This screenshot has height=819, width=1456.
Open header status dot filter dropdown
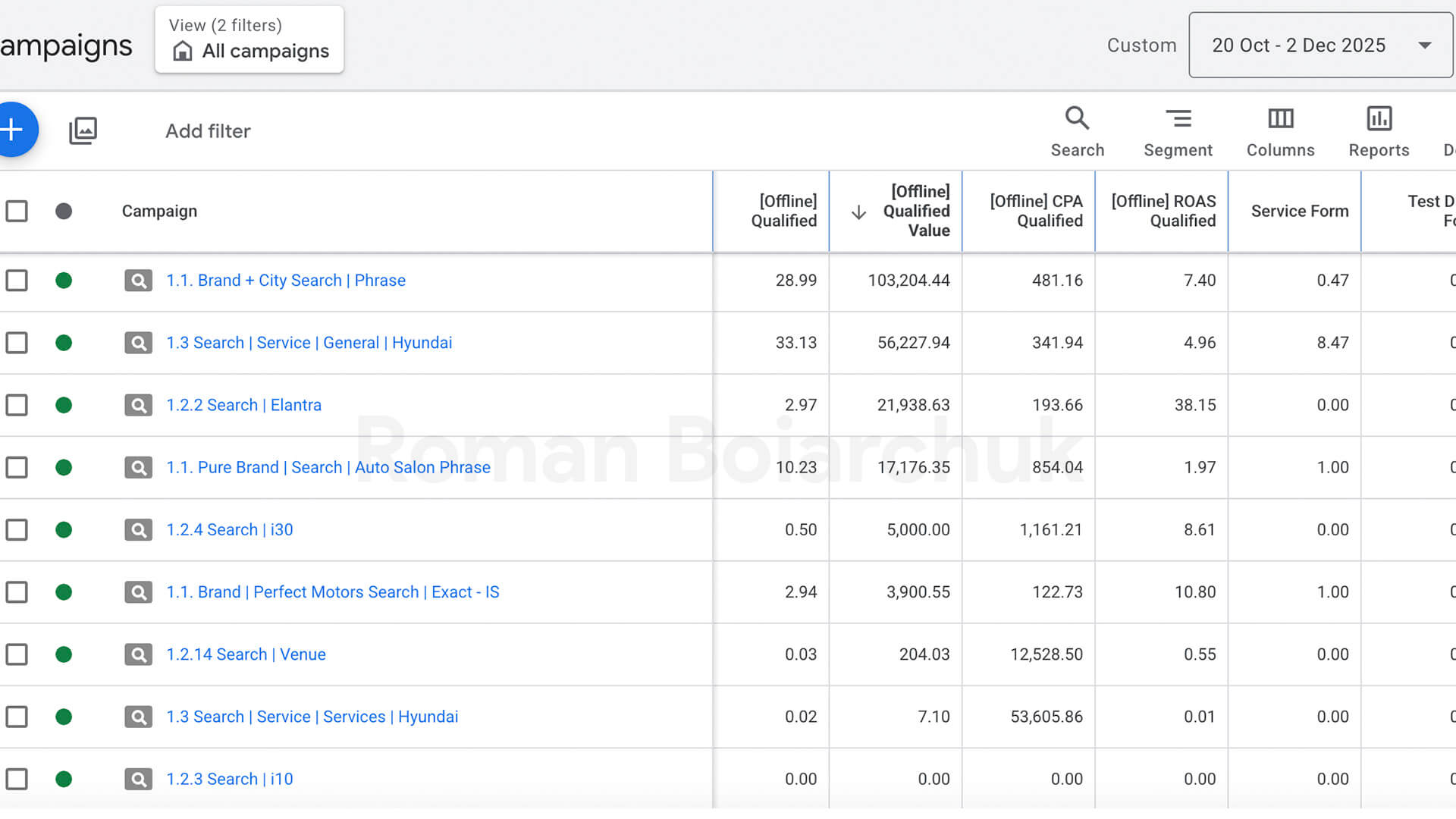[64, 211]
